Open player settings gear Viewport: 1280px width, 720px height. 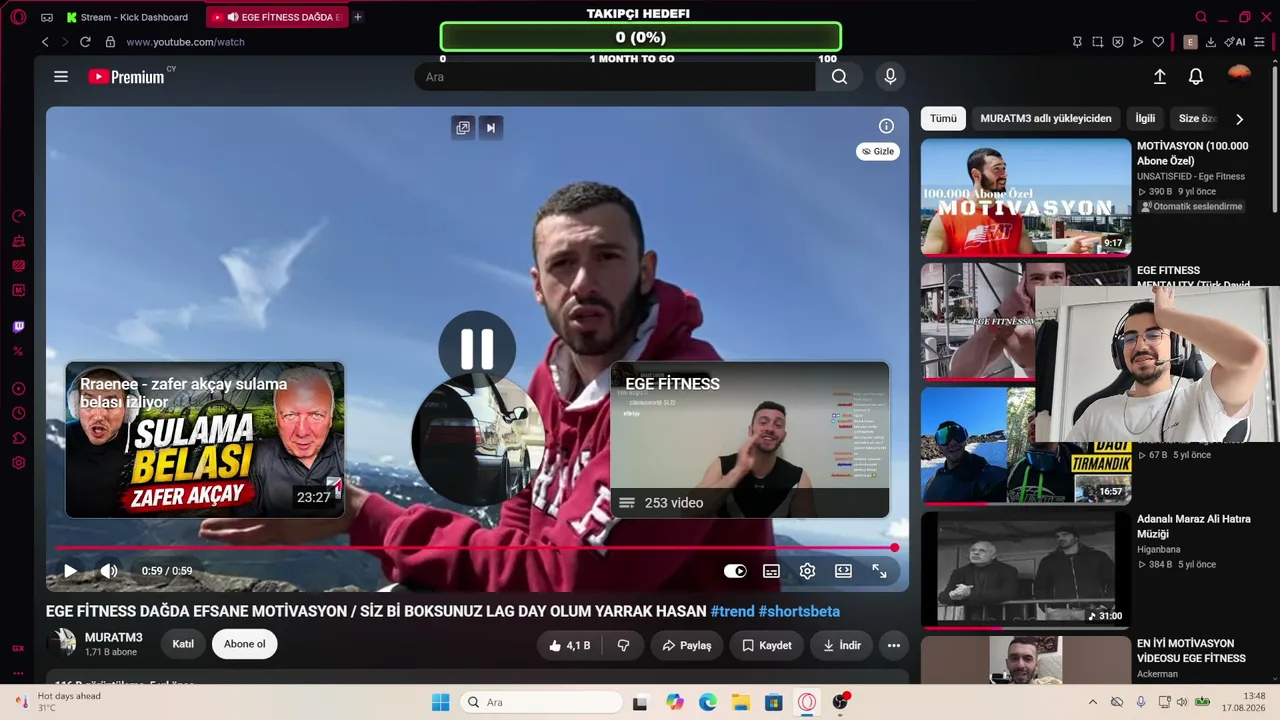coord(807,571)
